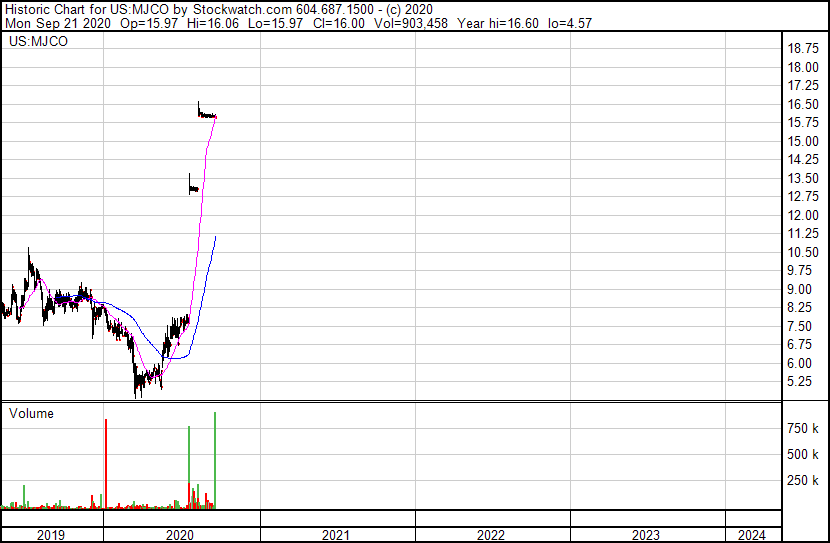Click the 6.75 price axis label
Viewport: 830px width, 543px height.
(799, 345)
